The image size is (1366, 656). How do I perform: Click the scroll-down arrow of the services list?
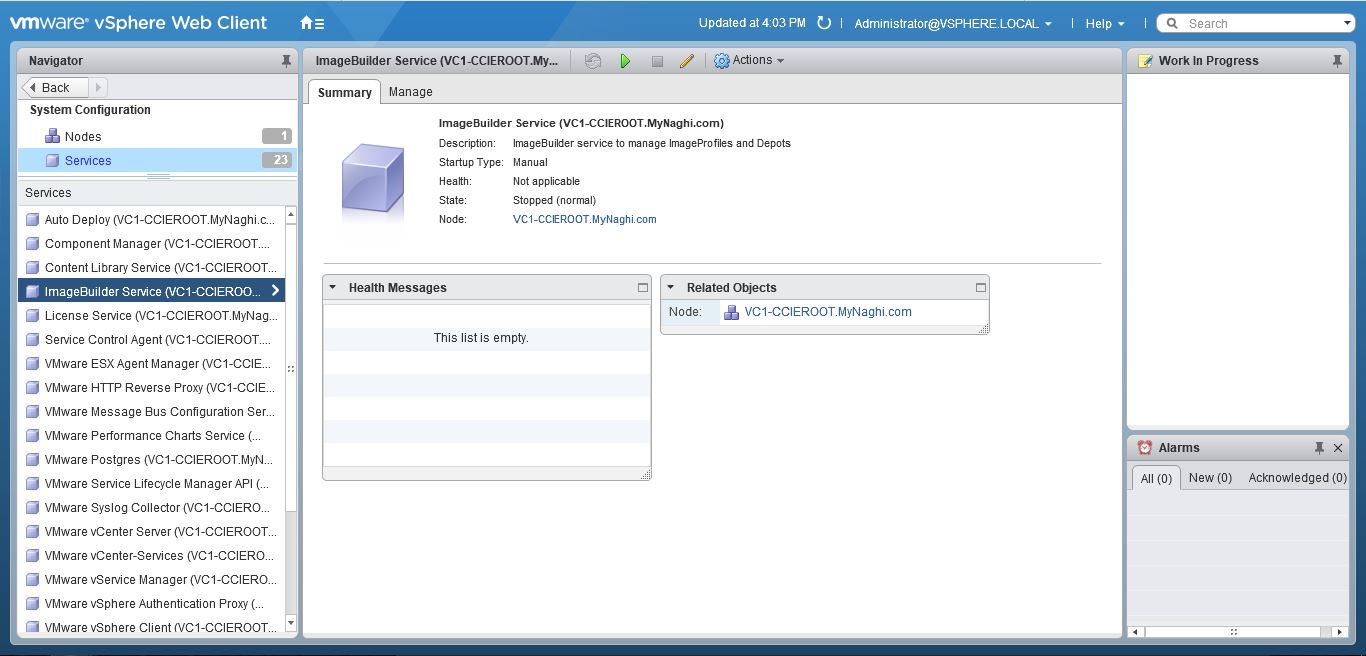291,623
